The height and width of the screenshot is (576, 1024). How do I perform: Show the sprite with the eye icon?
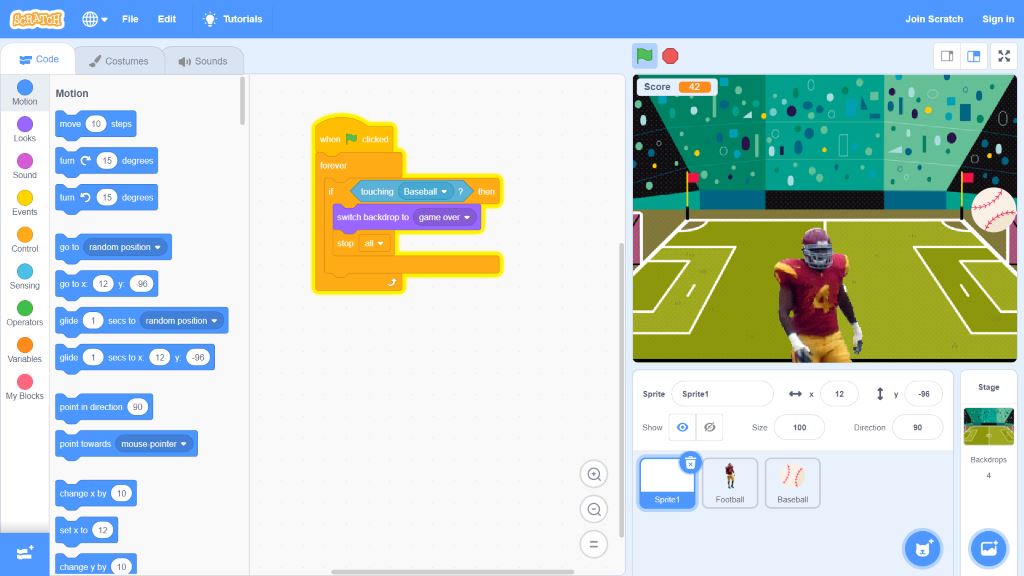682,427
